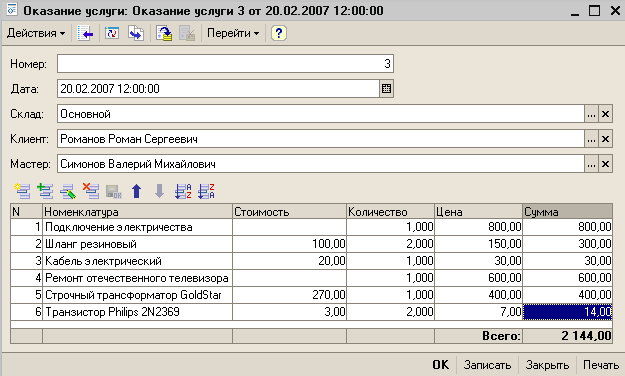Screen dimensions: 625x376
Task: Click Количество cell 2,000 for Транзистор Philips
Action: pyautogui.click(x=390, y=312)
